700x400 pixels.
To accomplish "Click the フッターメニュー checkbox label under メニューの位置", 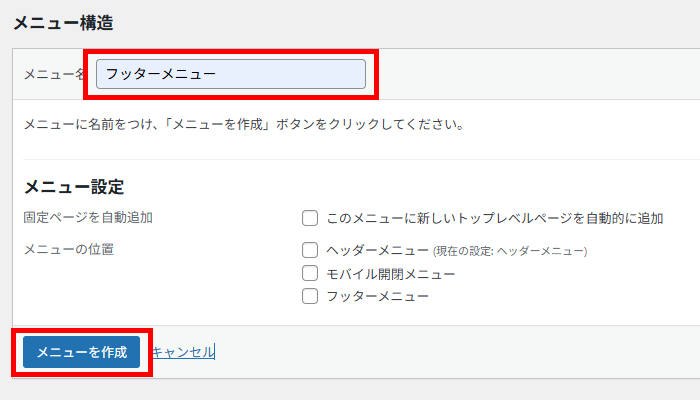I will point(377,296).
